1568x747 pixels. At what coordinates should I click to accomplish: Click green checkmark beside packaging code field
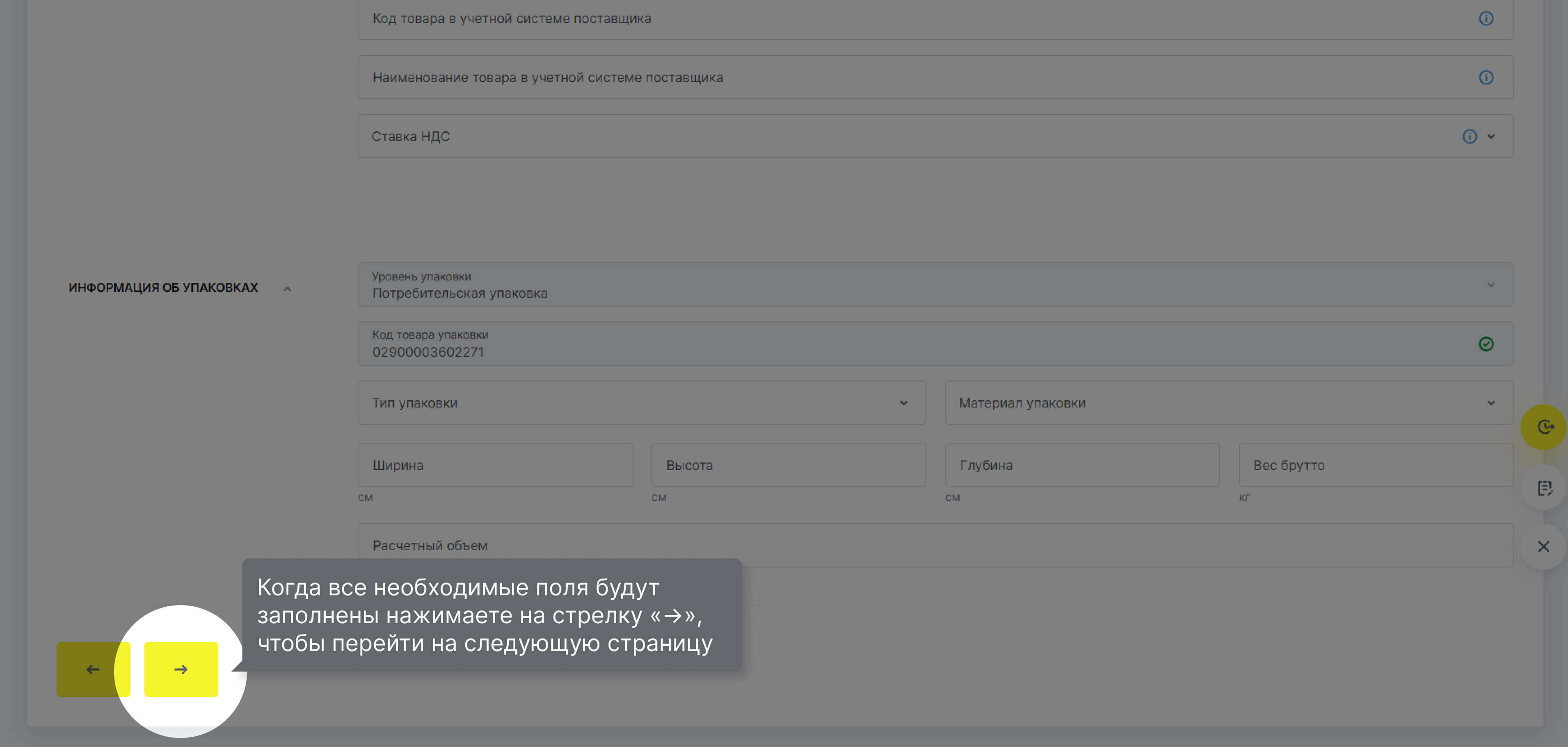1486,343
